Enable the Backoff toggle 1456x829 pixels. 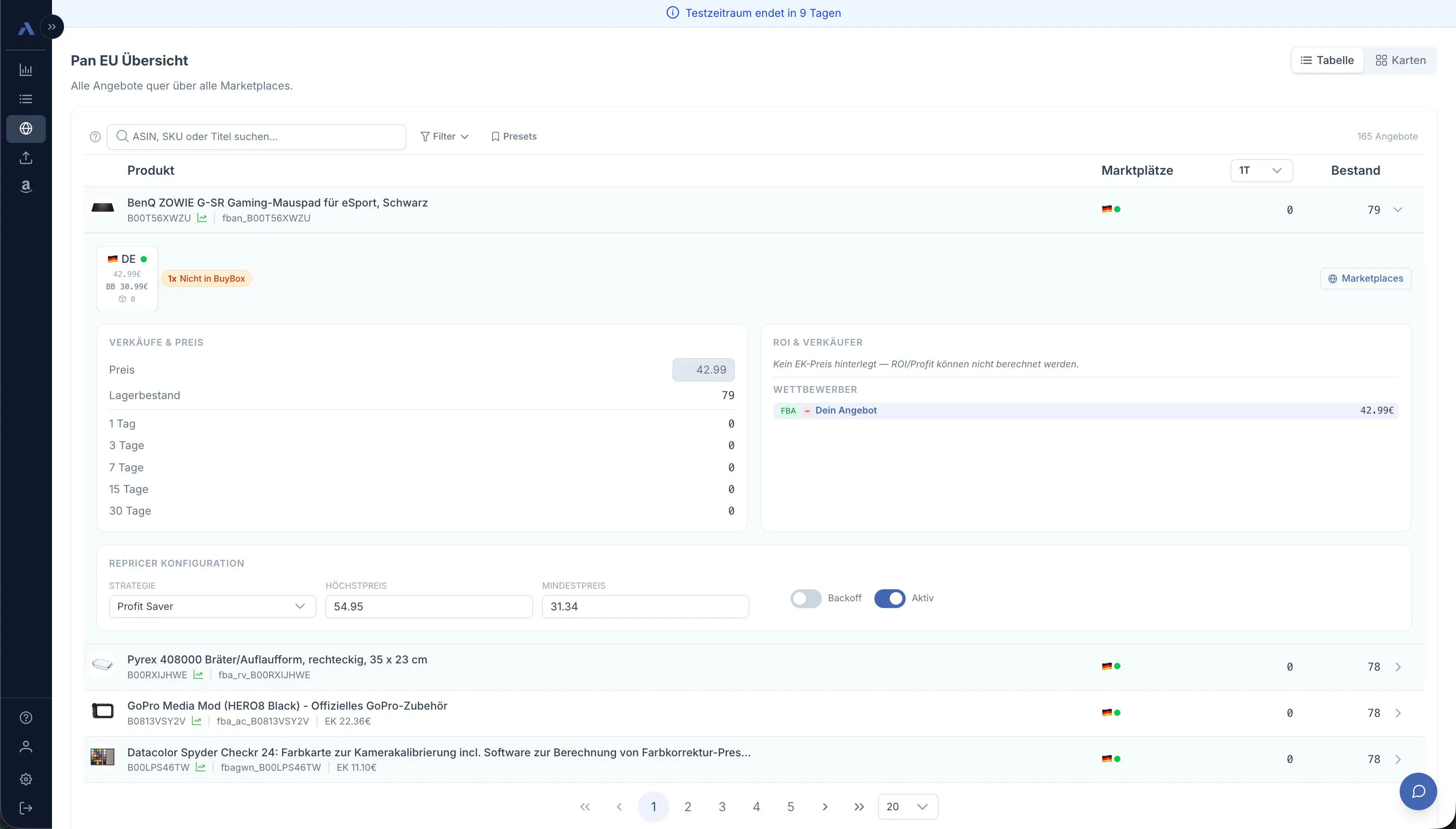pos(806,598)
